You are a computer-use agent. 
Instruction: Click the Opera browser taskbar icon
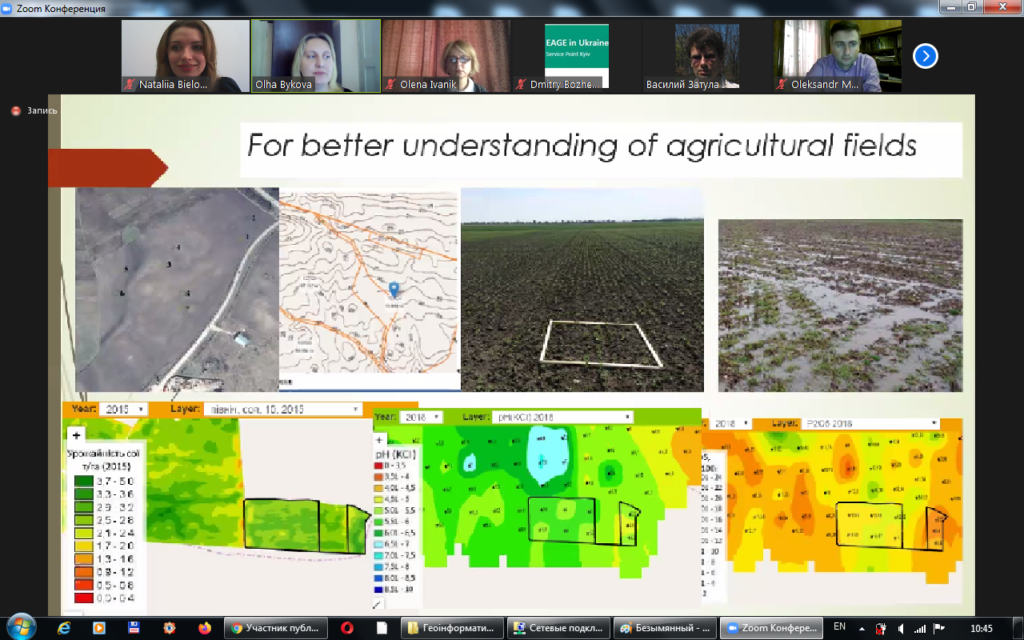(347, 628)
